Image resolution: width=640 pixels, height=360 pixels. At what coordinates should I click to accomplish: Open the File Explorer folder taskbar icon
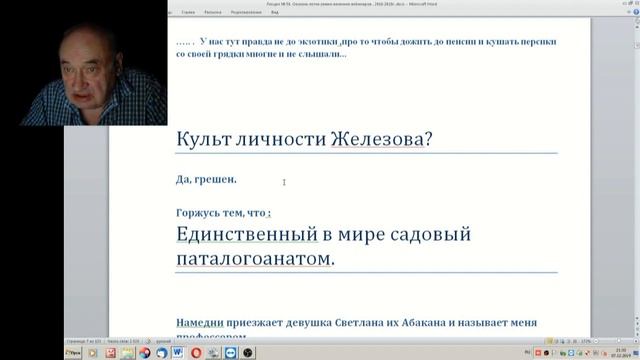point(127,353)
